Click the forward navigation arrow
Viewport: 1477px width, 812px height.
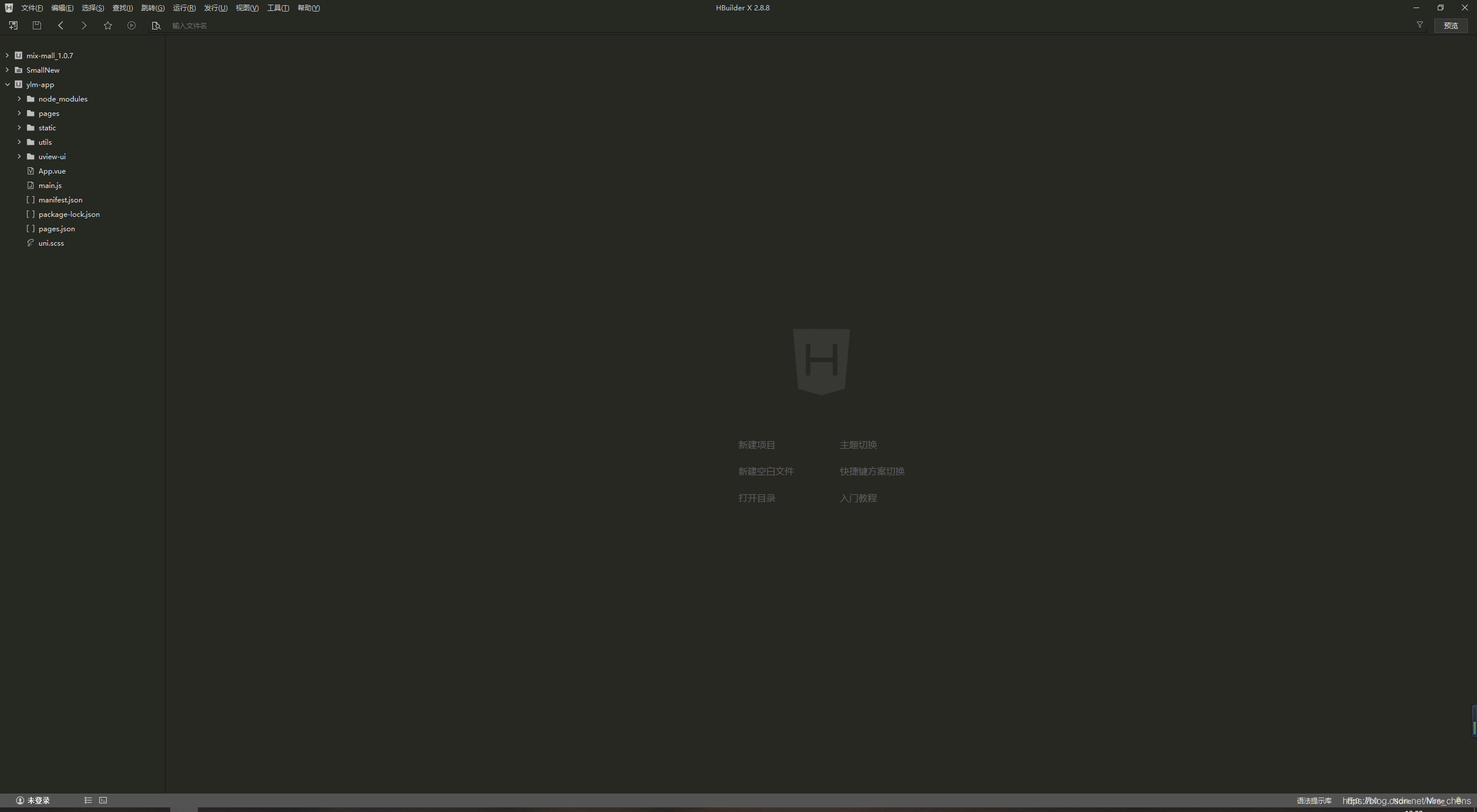point(84,25)
